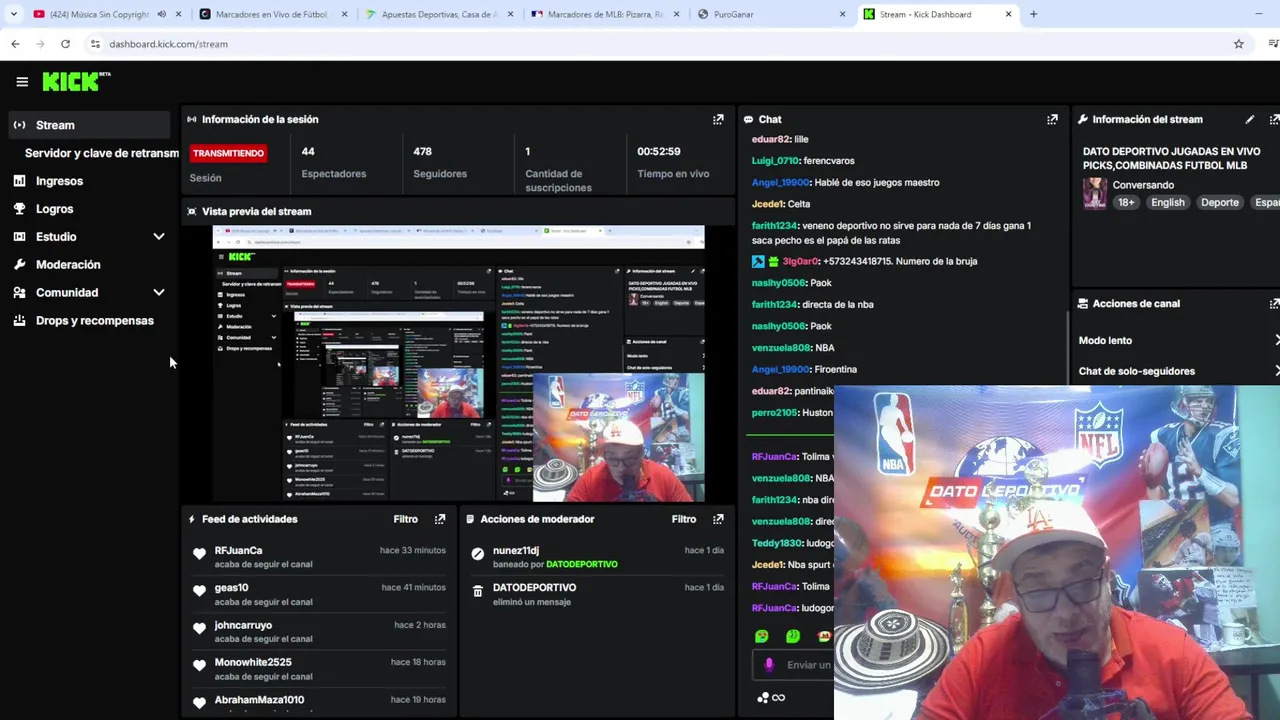Open the Stream sidebar item

90,125
